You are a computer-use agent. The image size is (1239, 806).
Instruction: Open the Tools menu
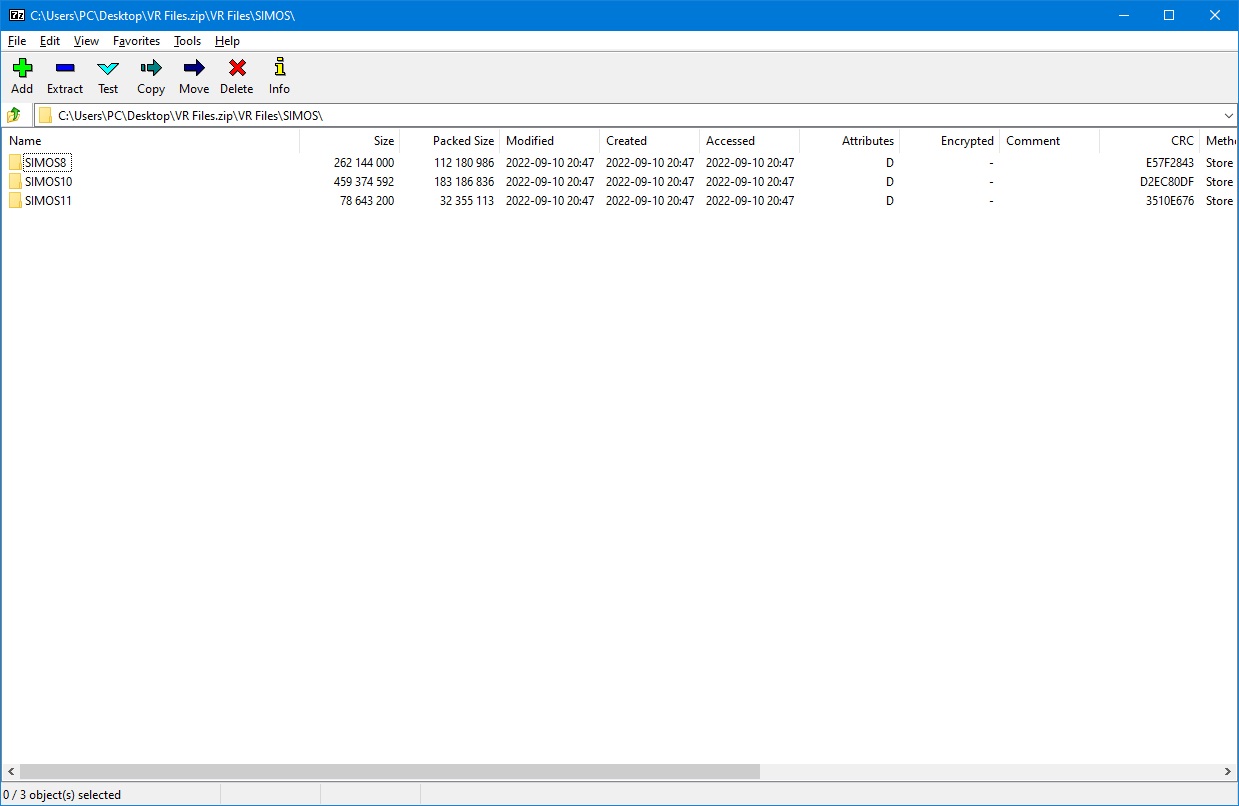click(187, 41)
